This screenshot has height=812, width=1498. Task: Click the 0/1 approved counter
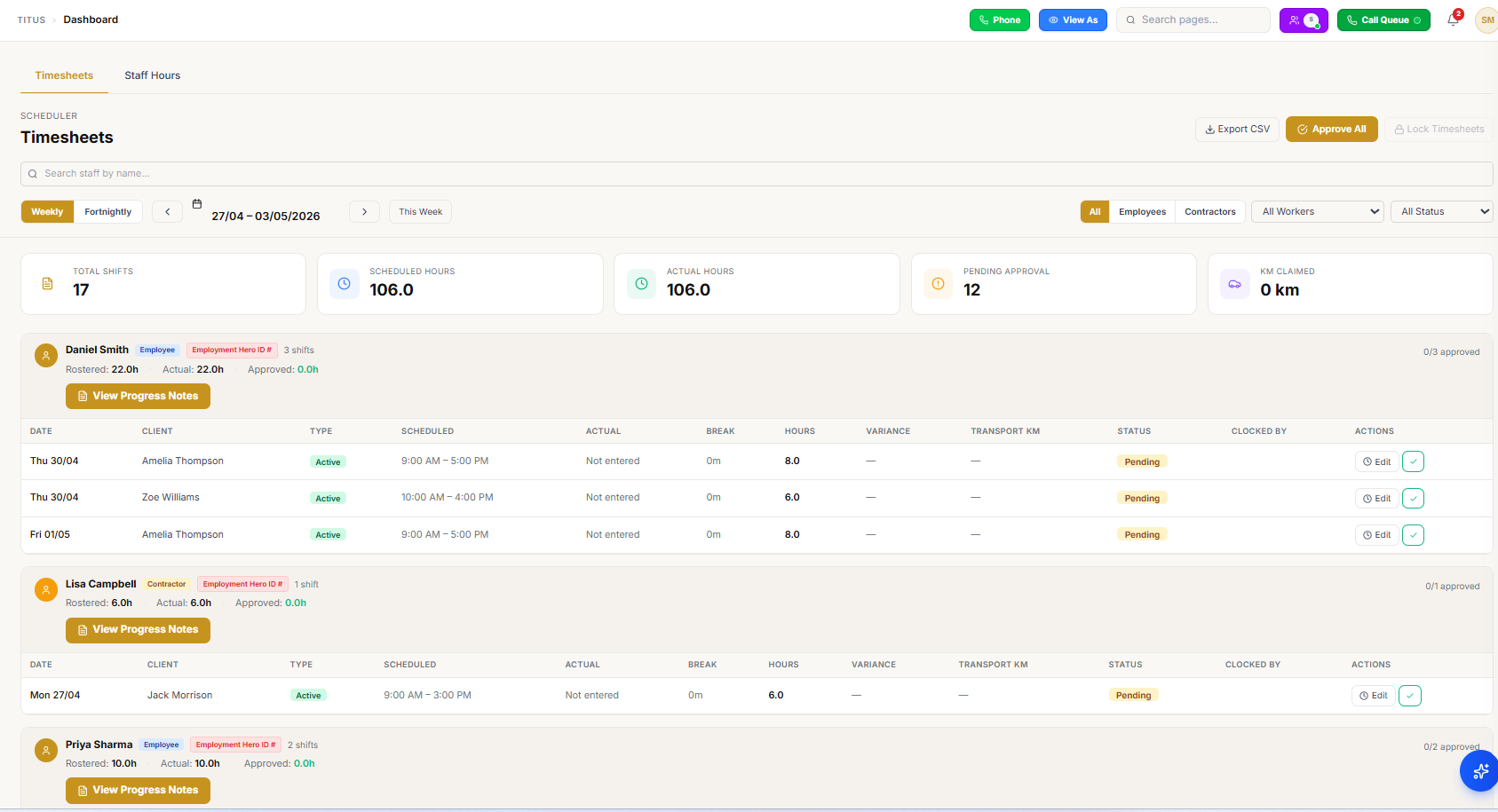pos(1453,587)
